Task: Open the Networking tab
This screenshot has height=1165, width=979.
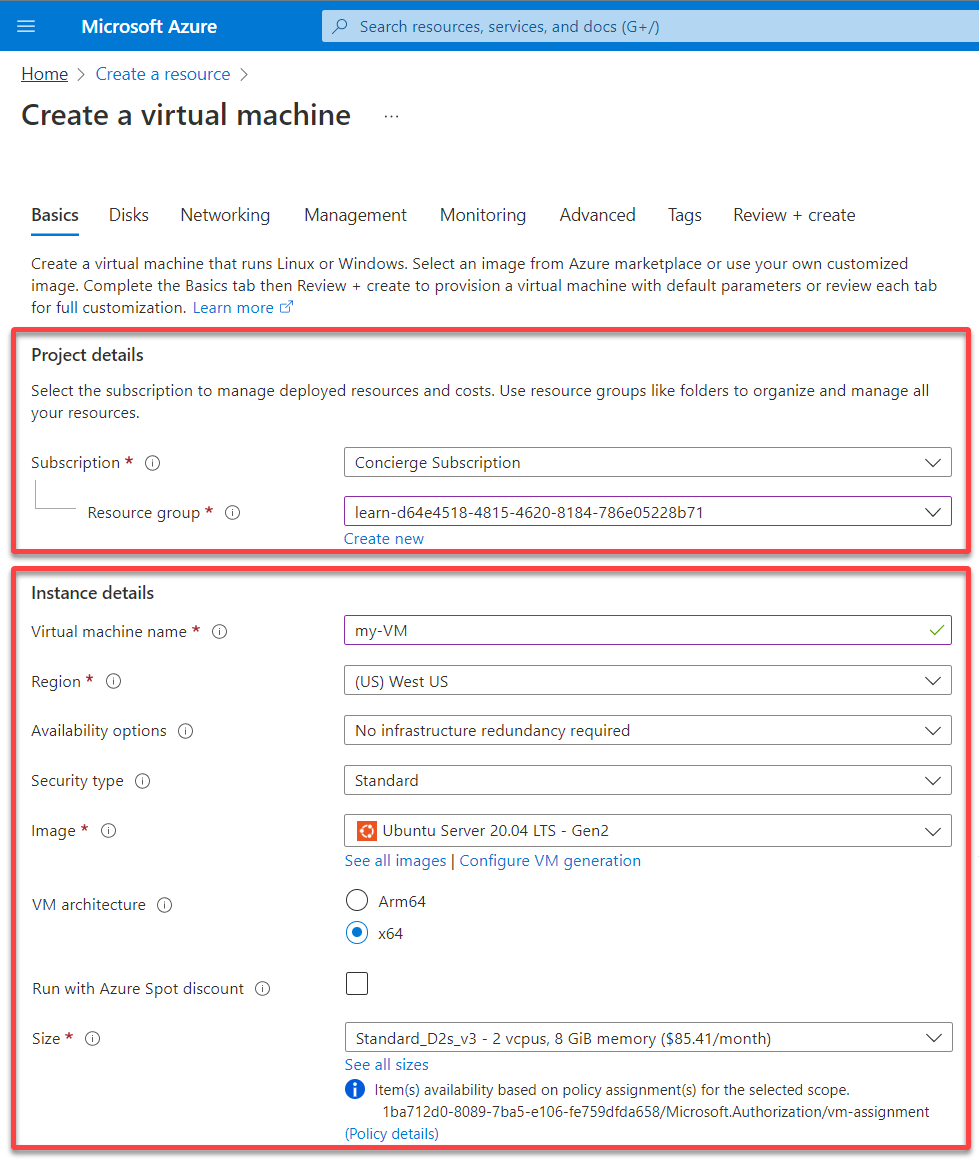Action: point(225,215)
